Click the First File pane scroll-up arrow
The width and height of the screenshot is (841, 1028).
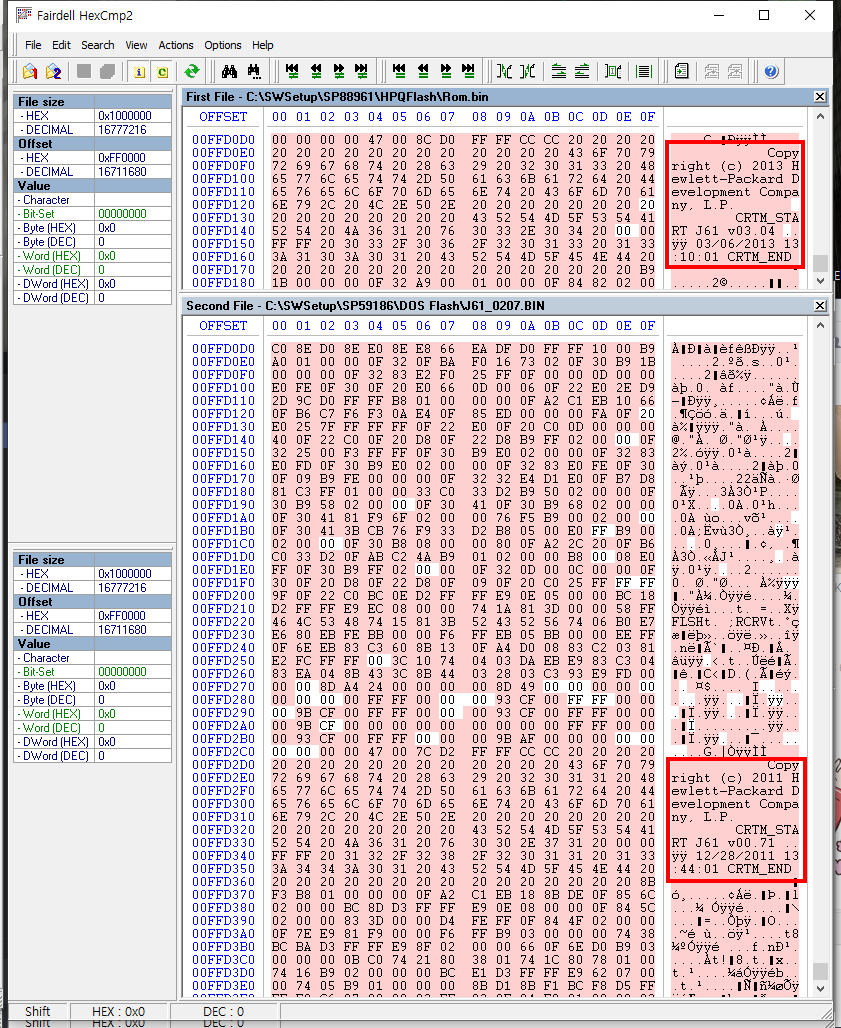point(819,116)
